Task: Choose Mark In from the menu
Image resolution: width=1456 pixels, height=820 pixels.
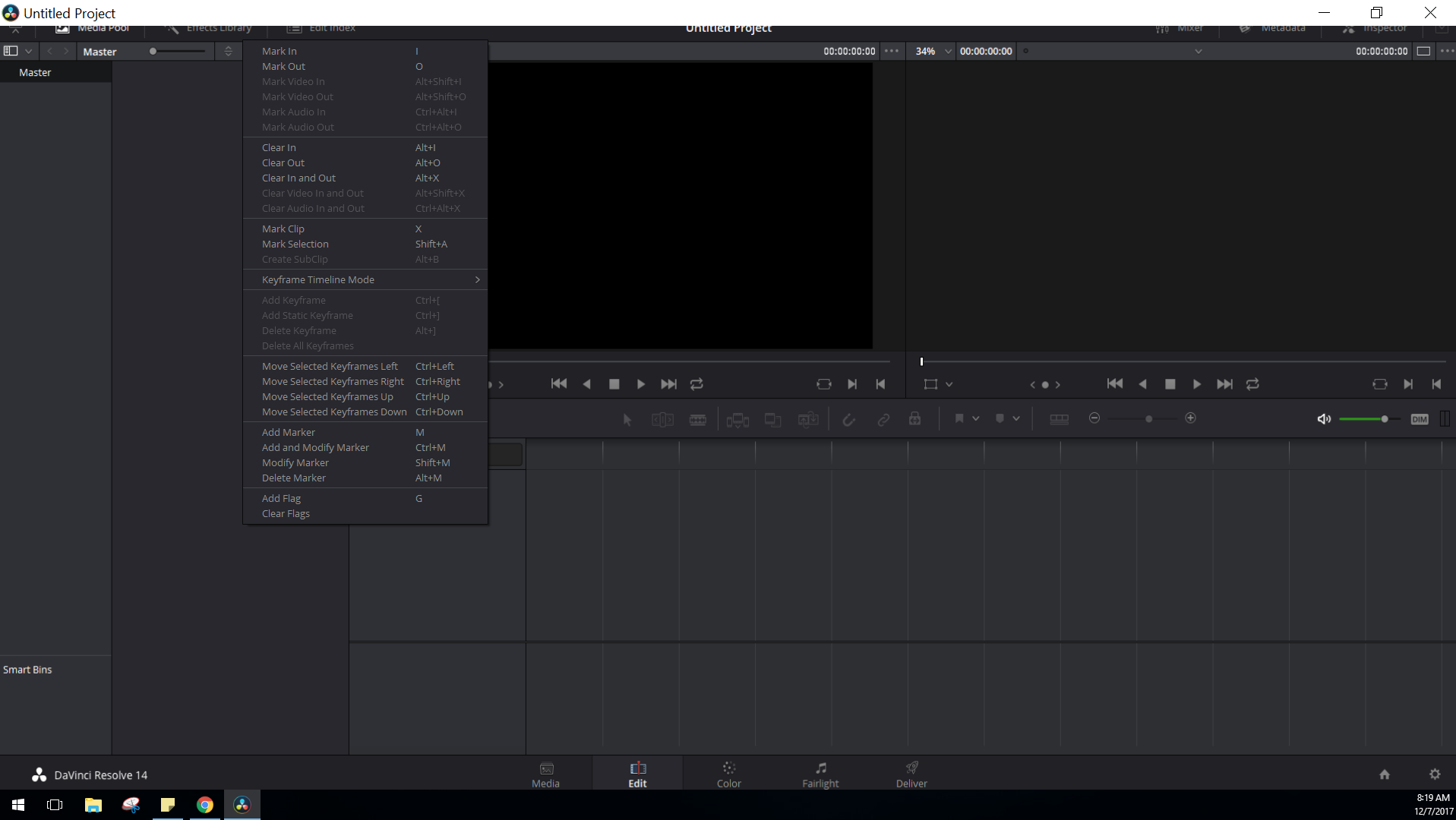Action: (365, 51)
